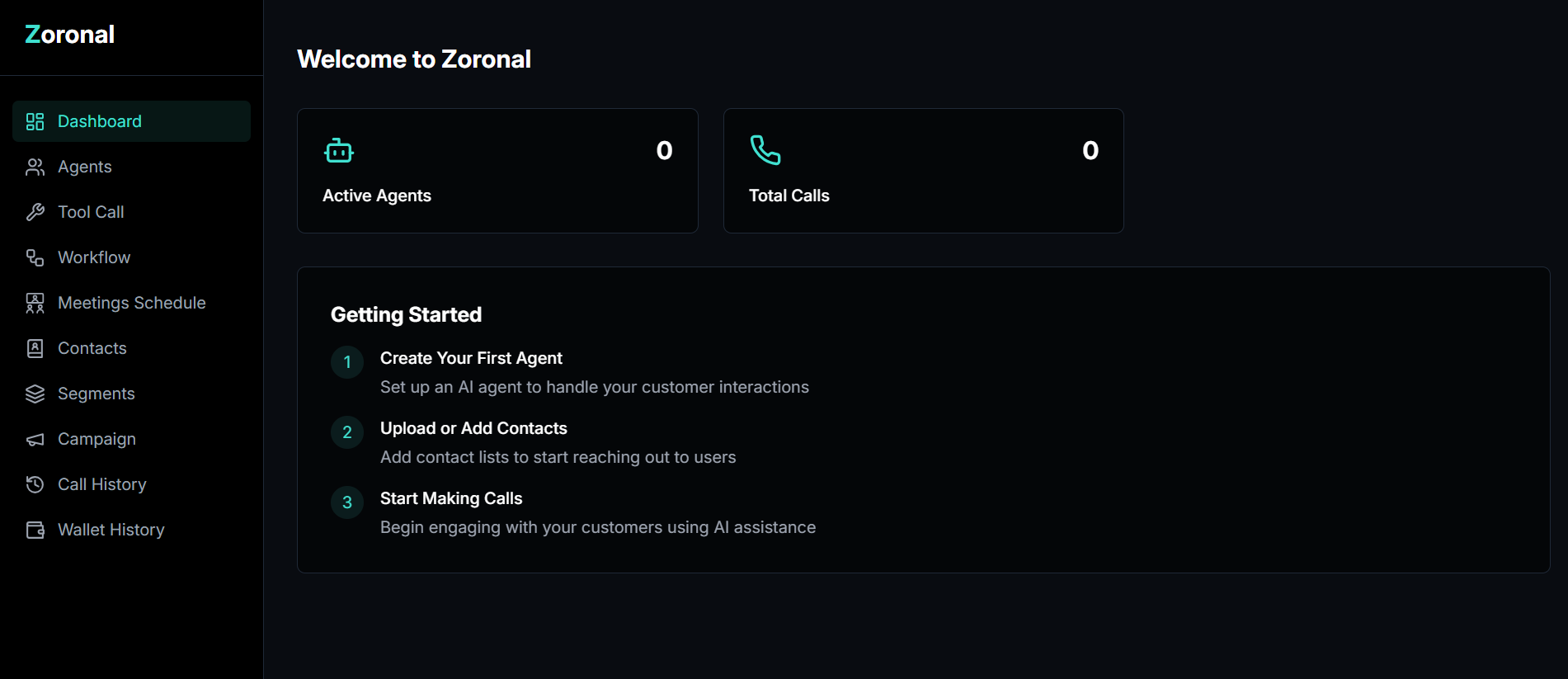Screen dimensions: 1568x679
Task: Click the Dashboard grid icon in sidebar
Action: 35,122
